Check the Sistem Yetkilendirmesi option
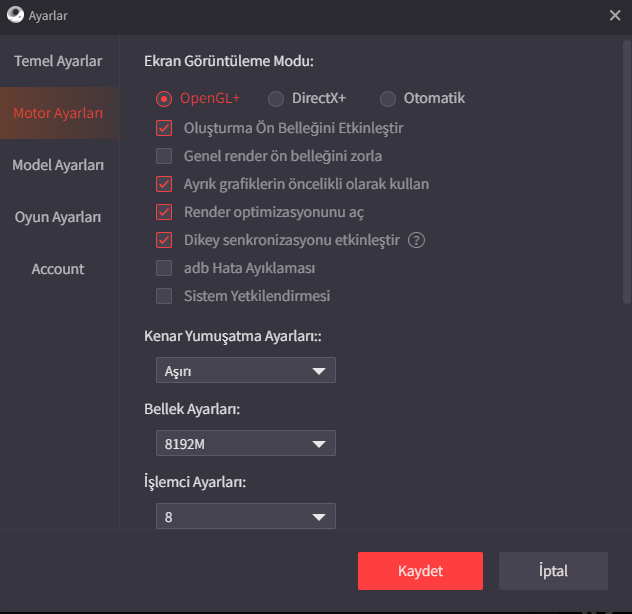Viewport: 632px width, 614px height. 165,296
